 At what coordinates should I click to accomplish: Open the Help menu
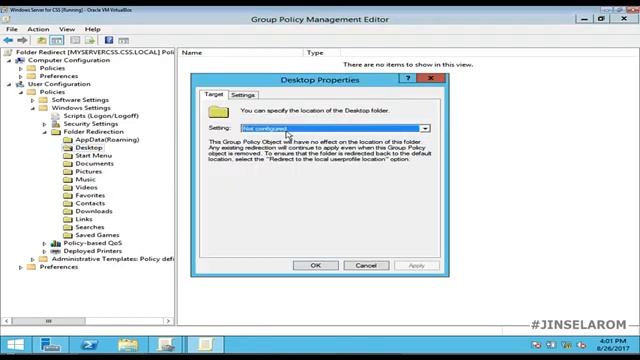point(93,29)
